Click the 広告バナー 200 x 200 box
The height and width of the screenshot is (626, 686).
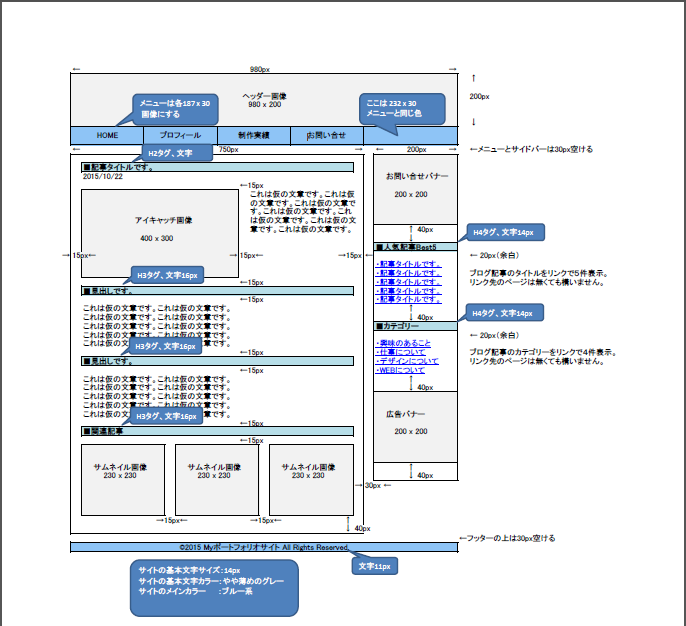point(415,427)
